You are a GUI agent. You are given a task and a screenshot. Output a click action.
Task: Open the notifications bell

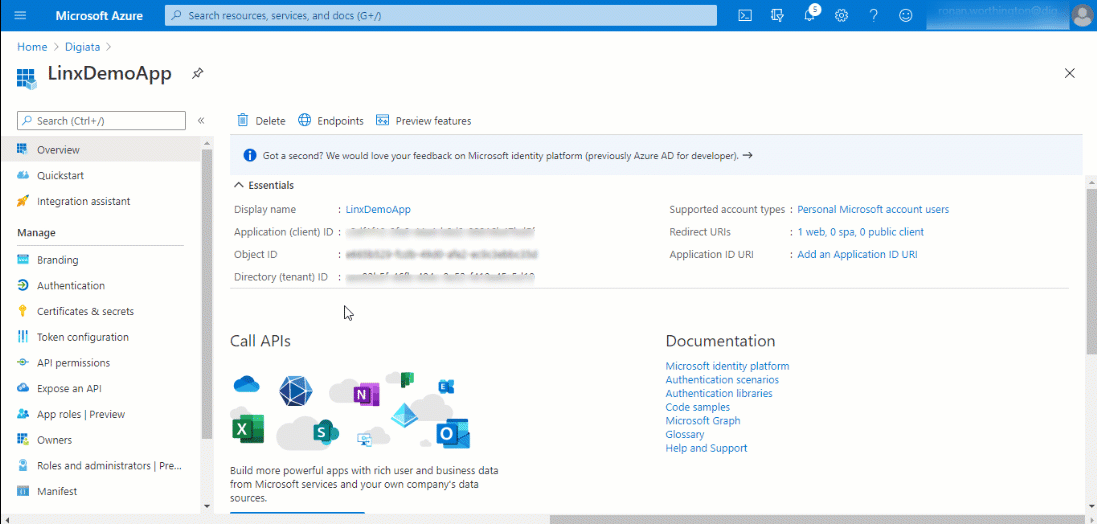click(x=809, y=15)
